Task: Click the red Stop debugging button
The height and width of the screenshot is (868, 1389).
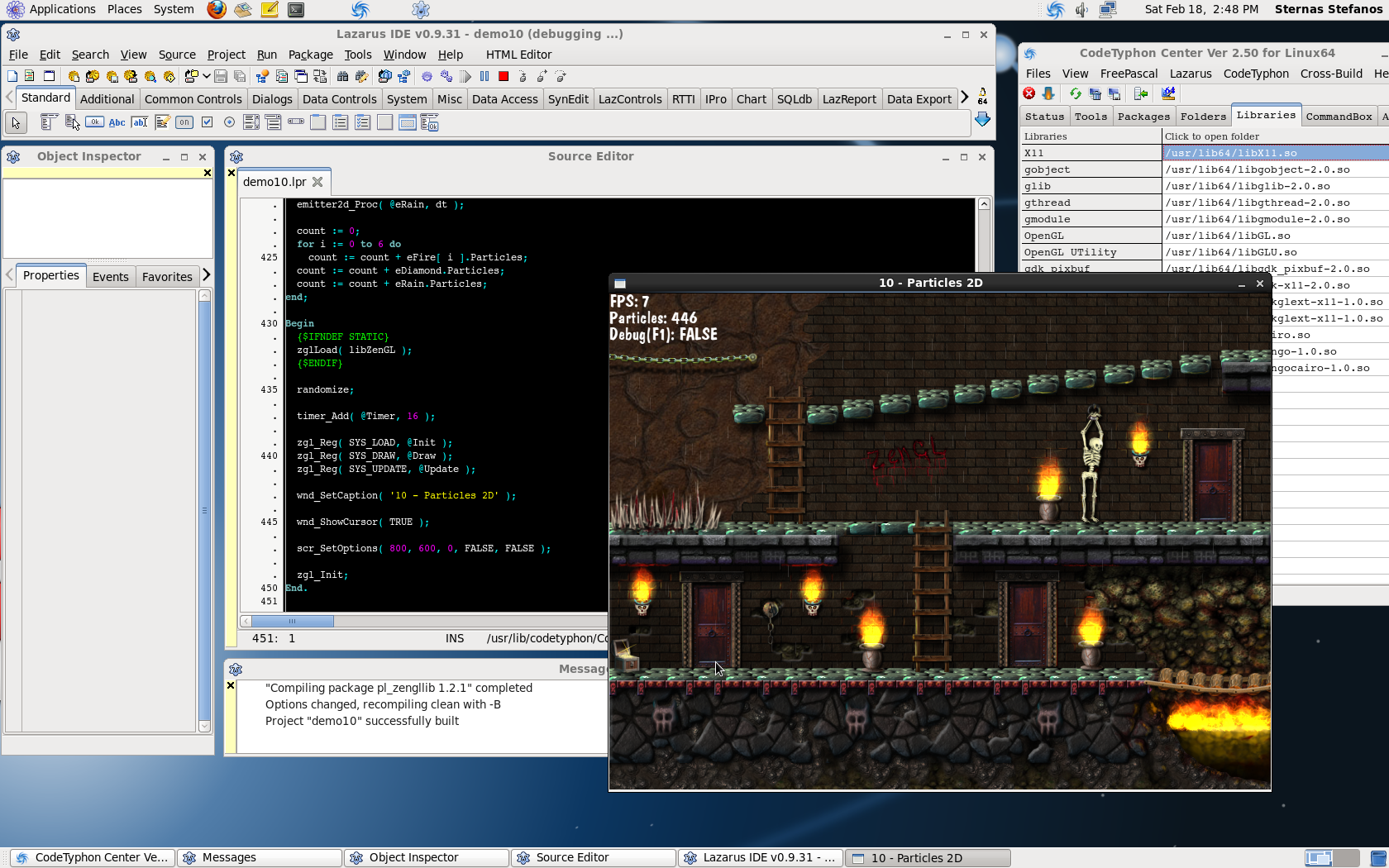Action: pos(503,76)
